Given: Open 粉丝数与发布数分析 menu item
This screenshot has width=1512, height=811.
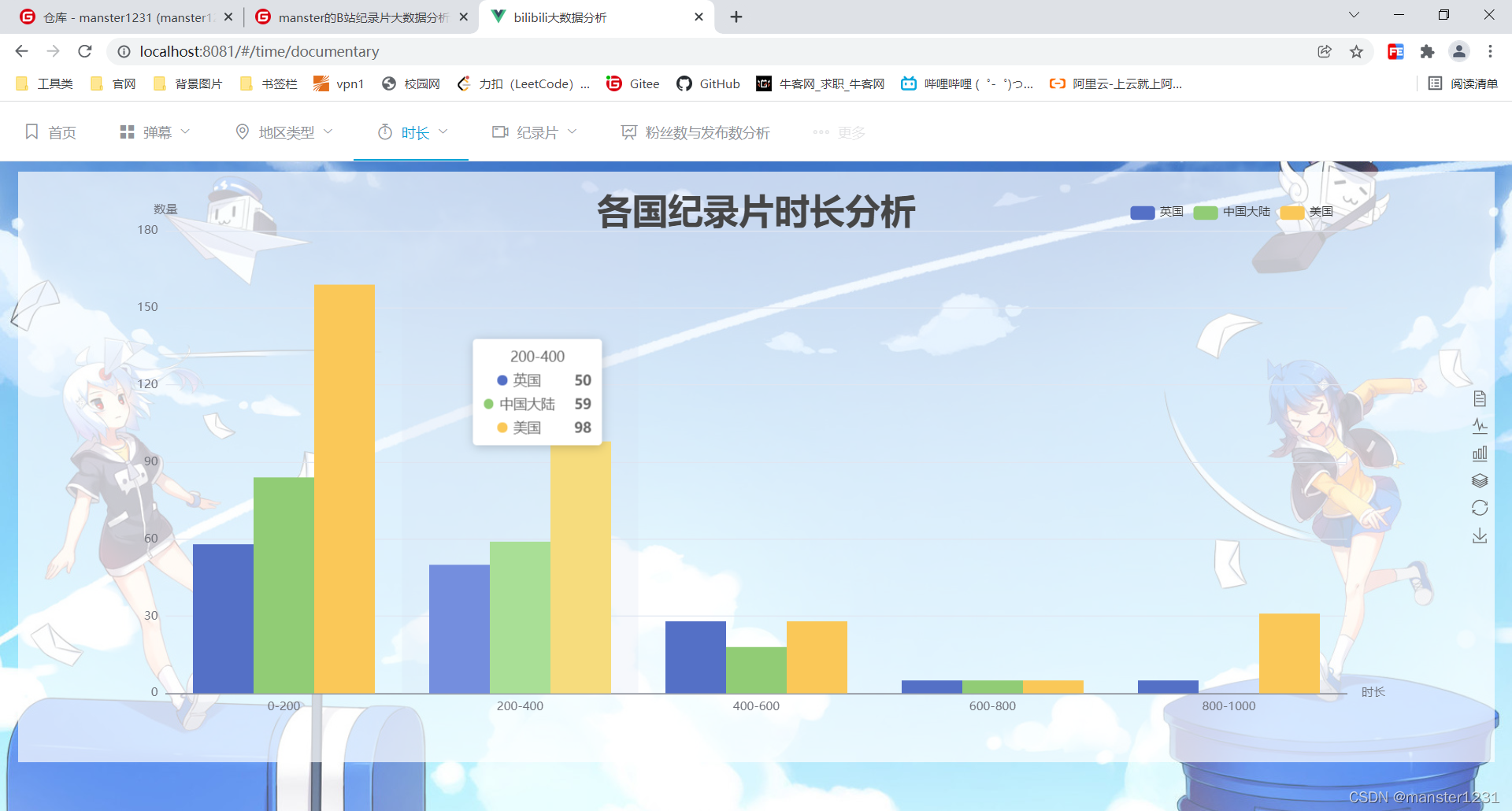Looking at the screenshot, I should point(696,132).
